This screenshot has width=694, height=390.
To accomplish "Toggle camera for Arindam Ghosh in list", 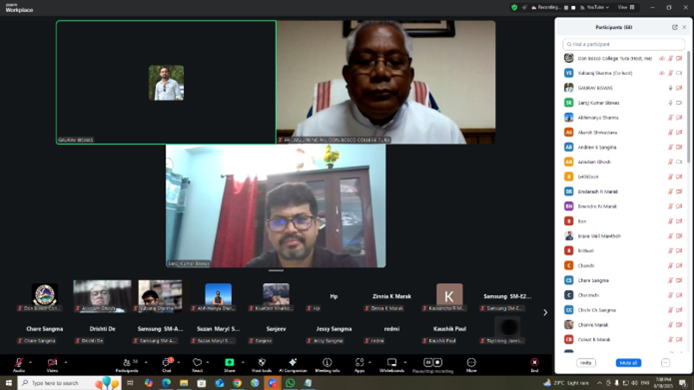I will [679, 162].
